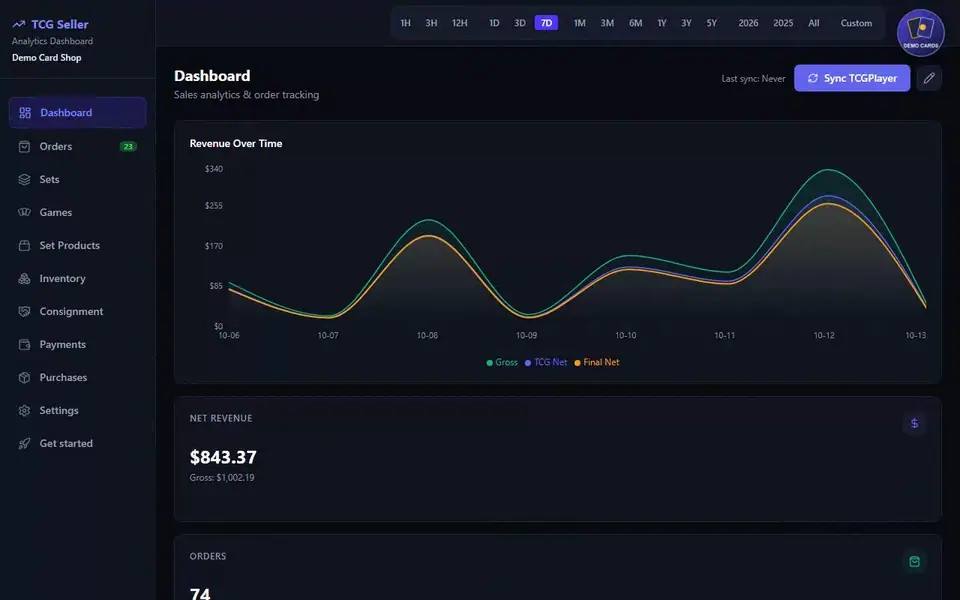Toggle the Final Net legend series
This screenshot has height=600, width=960.
pyautogui.click(x=597, y=362)
